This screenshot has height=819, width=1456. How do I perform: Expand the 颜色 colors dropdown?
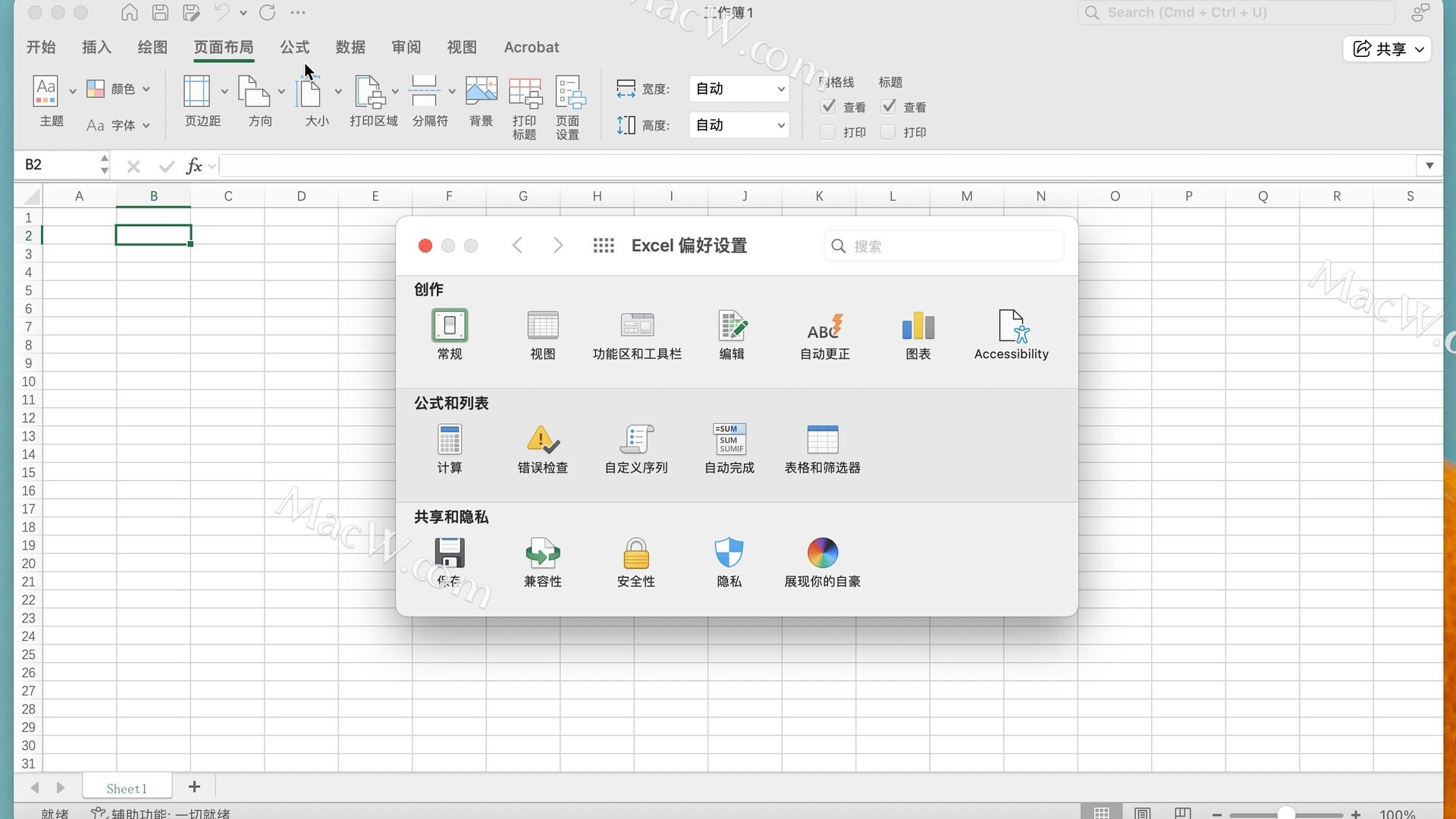[x=146, y=89]
